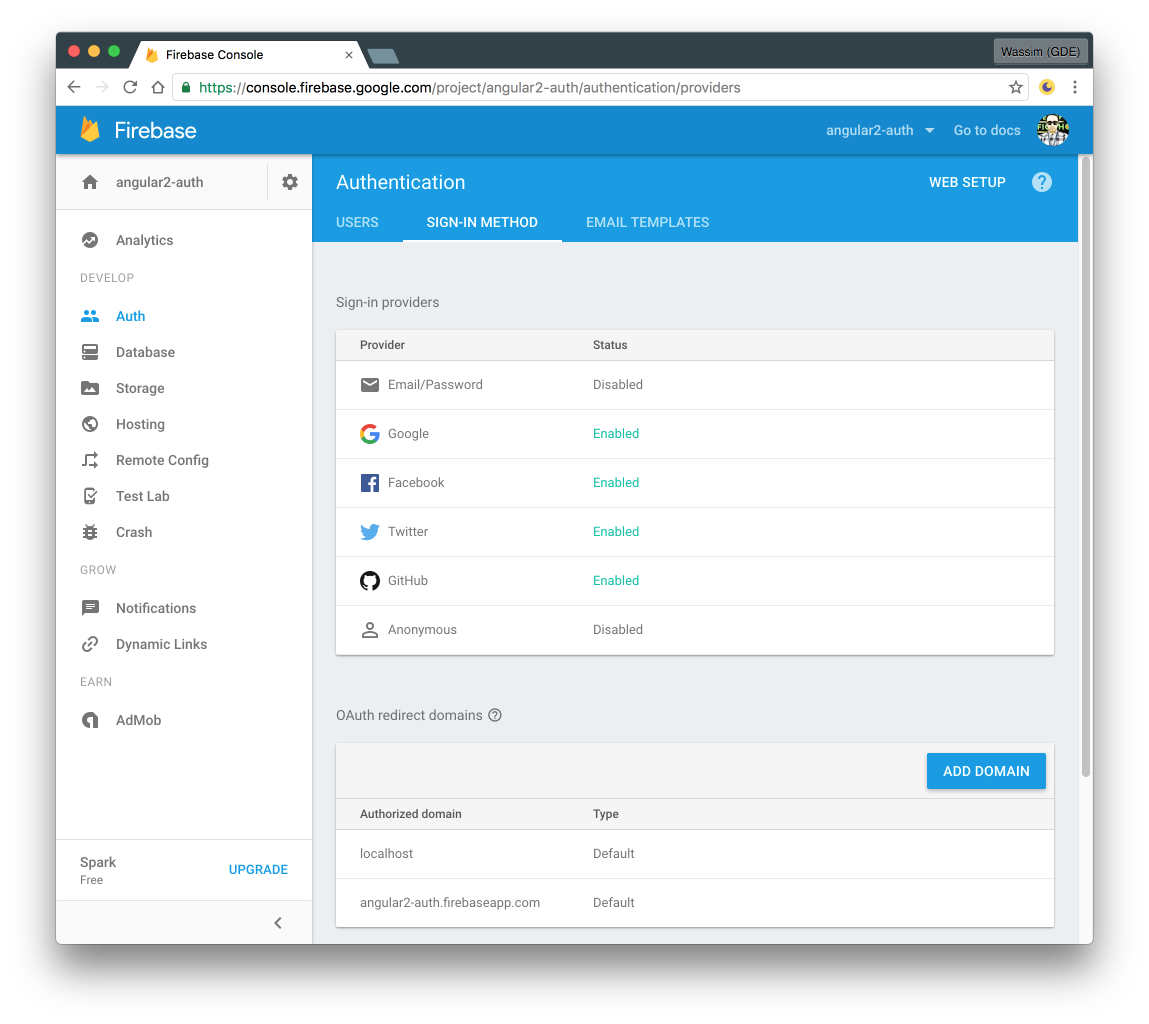The image size is (1149, 1024).
Task: Open the Authentication help question icon
Action: (x=1041, y=182)
